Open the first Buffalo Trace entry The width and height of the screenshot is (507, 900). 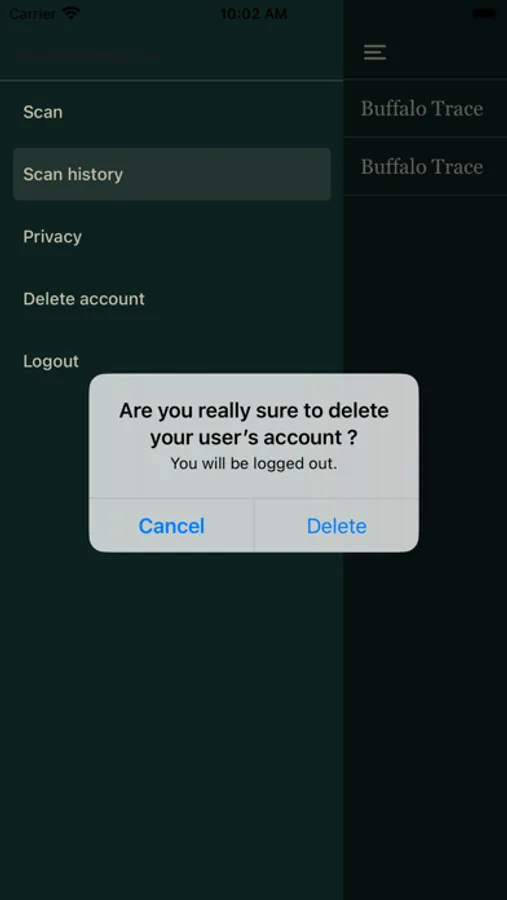(425, 108)
